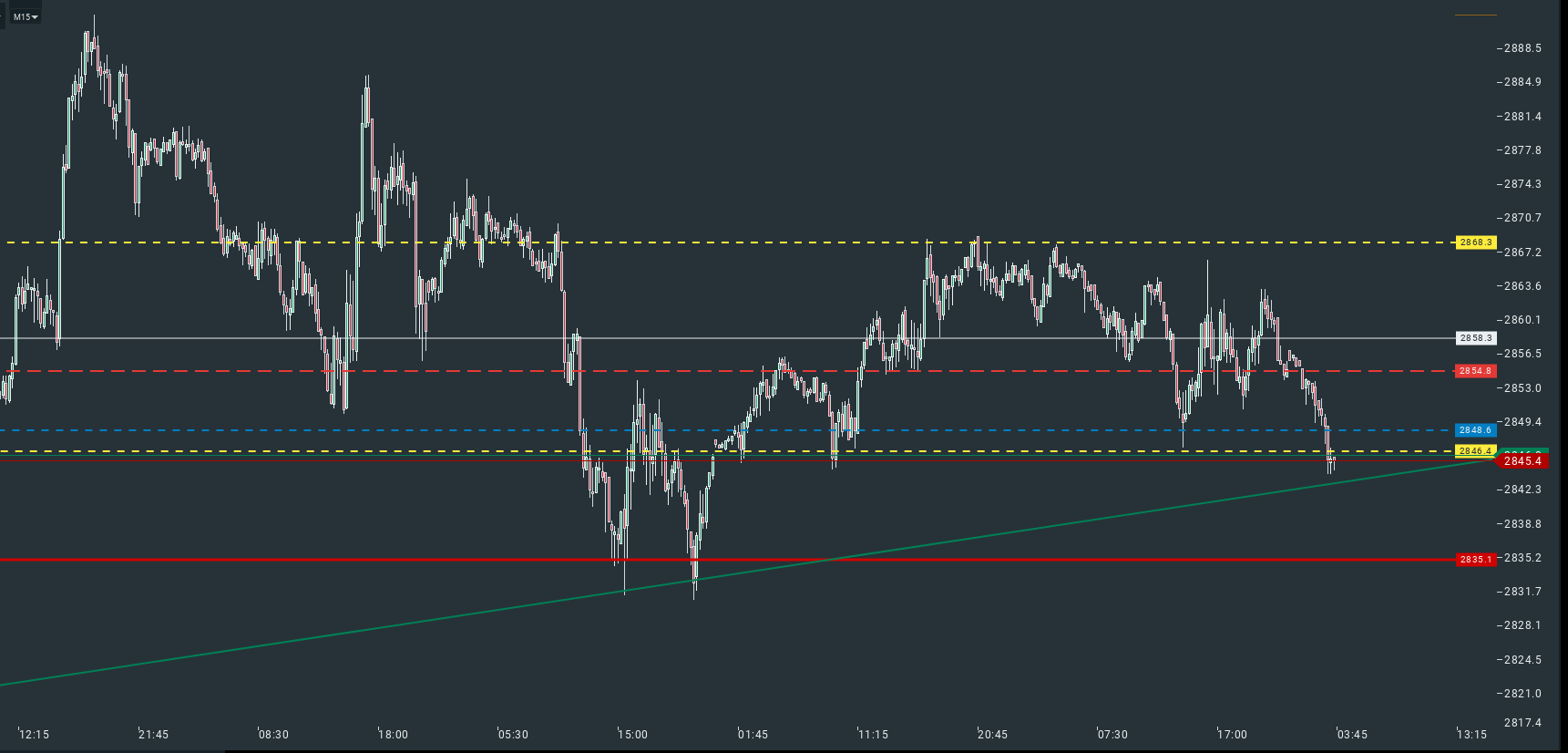Select the white 2858.3 price label
1568x753 pixels.
[1475, 338]
